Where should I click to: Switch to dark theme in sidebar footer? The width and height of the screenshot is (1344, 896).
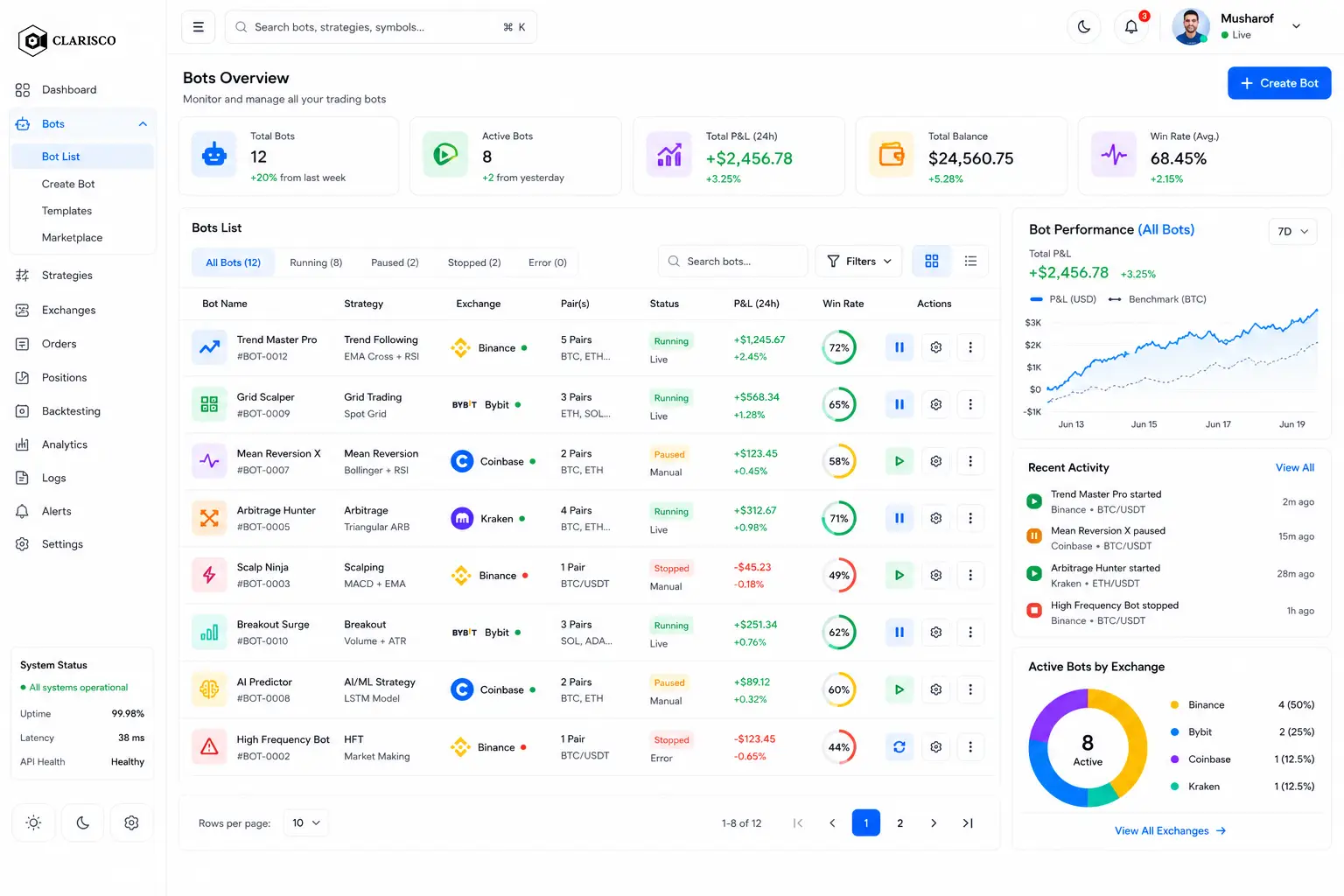tap(82, 823)
